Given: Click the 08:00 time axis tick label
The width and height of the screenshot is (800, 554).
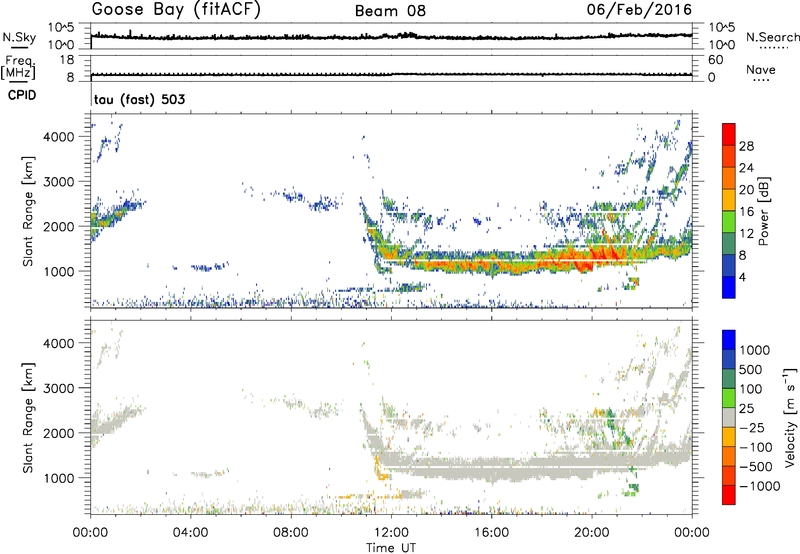Looking at the screenshot, I should pos(291,533).
